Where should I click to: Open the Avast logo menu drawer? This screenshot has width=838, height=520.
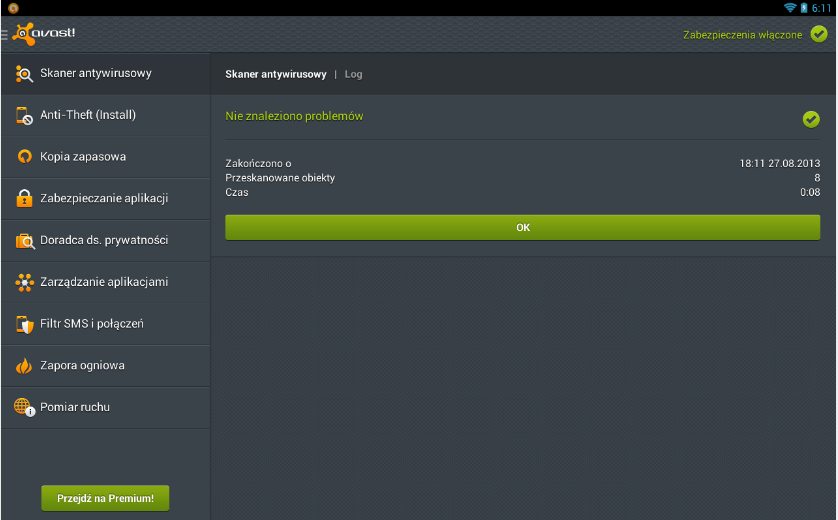pos(40,34)
